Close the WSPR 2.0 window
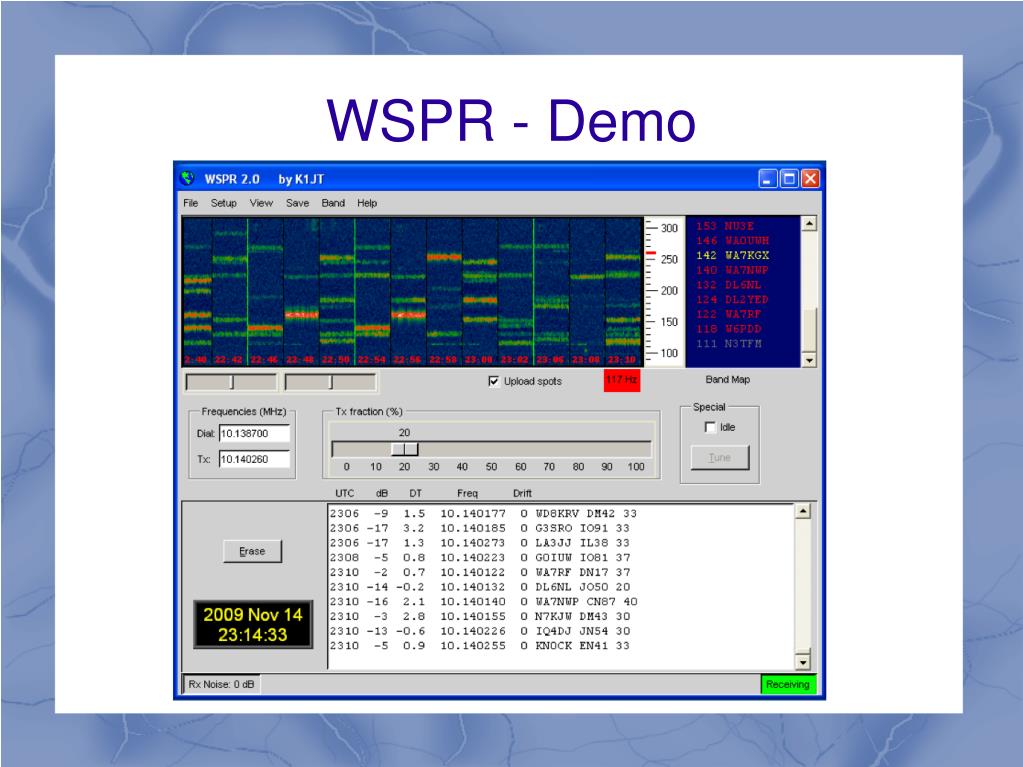1023x767 pixels. coord(810,179)
